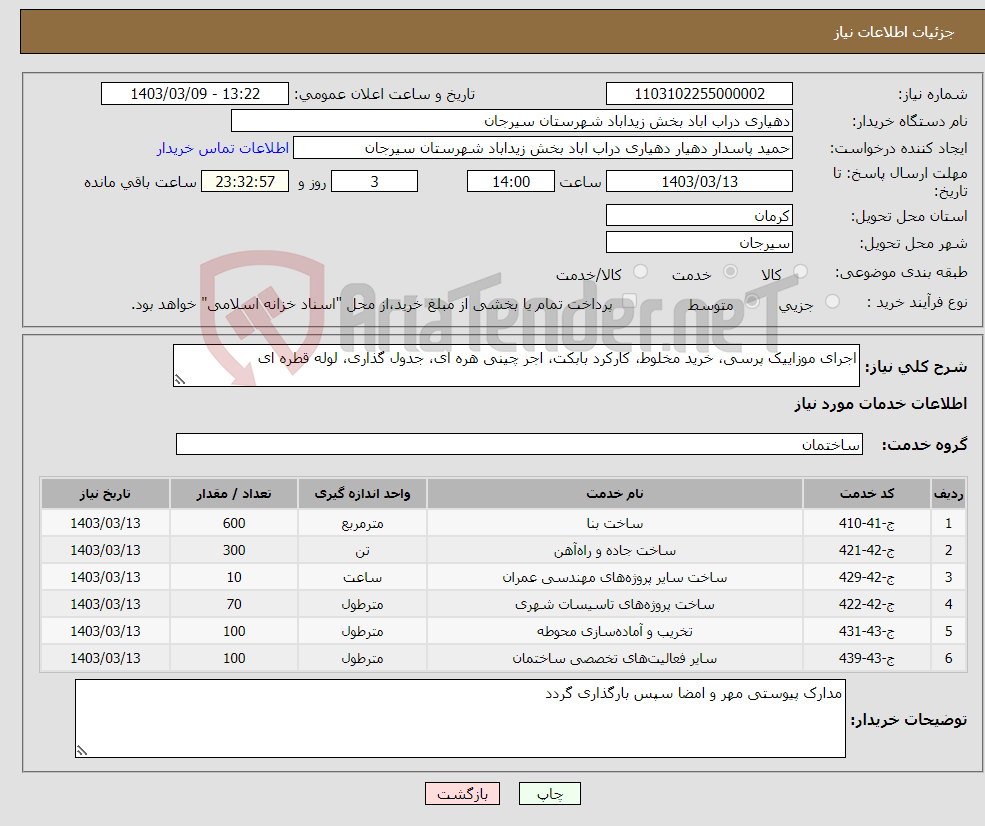Click service code ج-43-439

click(x=867, y=658)
